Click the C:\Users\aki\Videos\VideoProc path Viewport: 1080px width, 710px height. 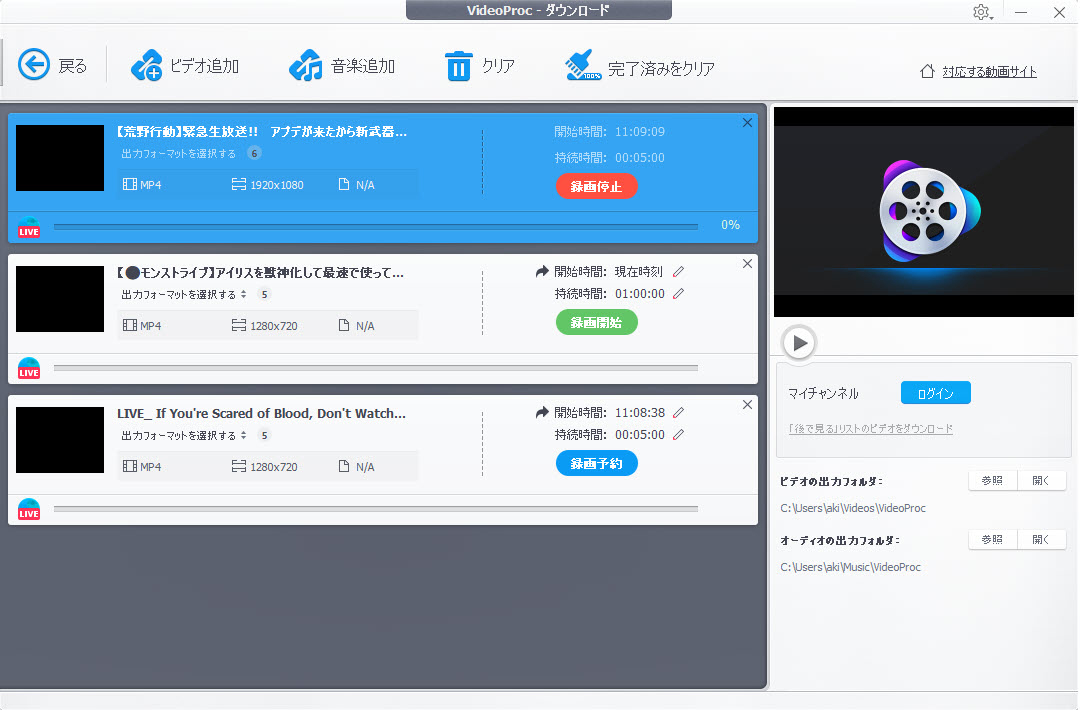pyautogui.click(x=853, y=508)
